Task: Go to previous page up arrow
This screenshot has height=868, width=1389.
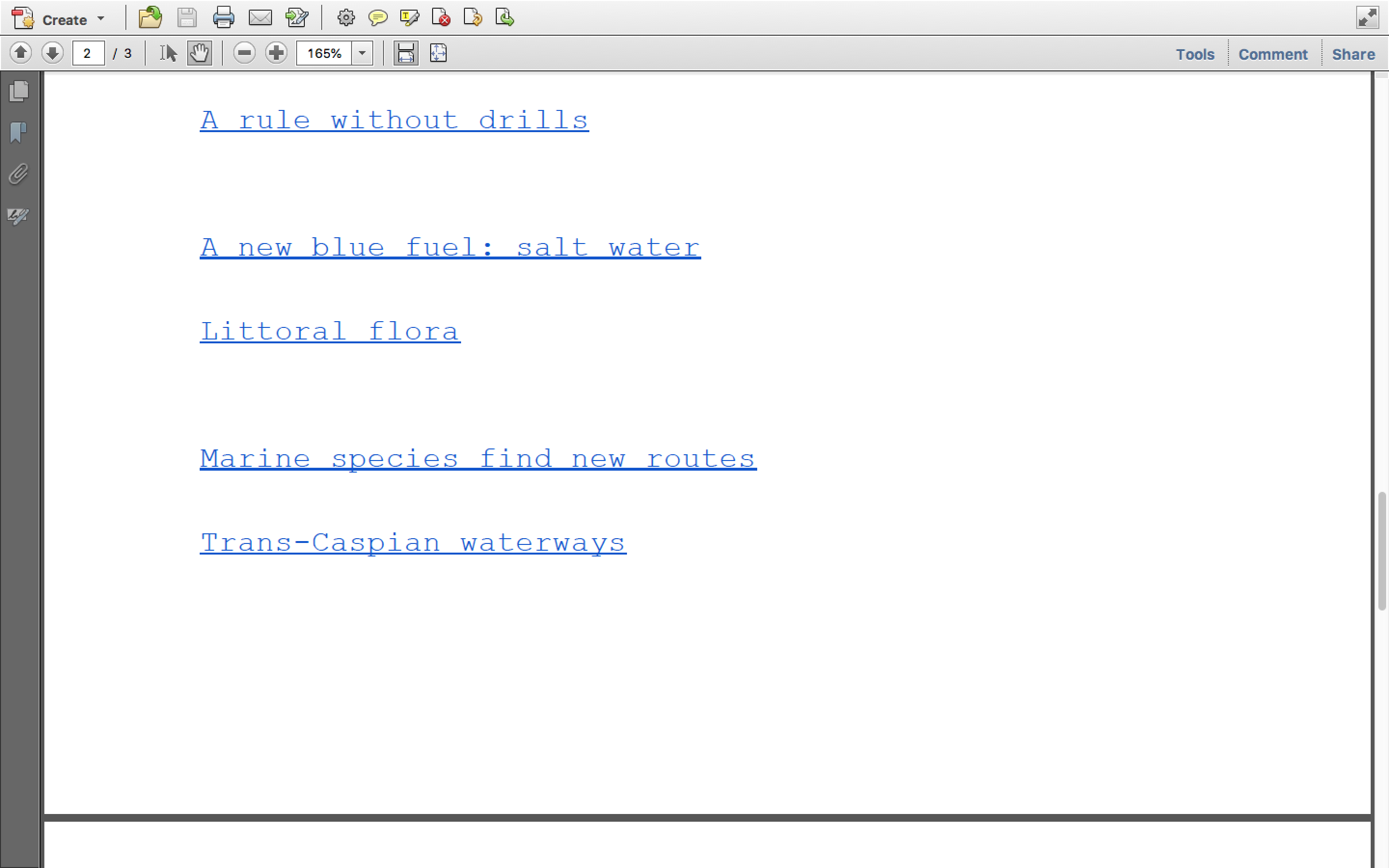Action: (x=21, y=53)
